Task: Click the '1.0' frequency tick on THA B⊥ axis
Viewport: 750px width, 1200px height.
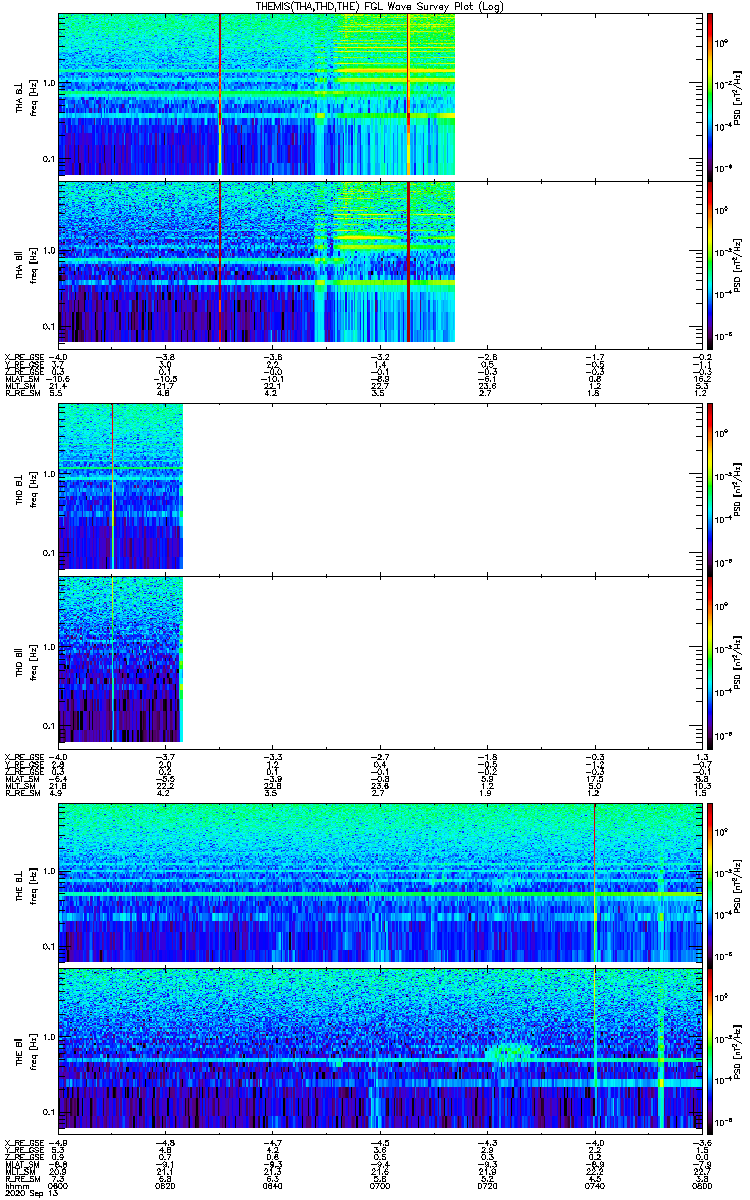Action: click(x=48, y=82)
